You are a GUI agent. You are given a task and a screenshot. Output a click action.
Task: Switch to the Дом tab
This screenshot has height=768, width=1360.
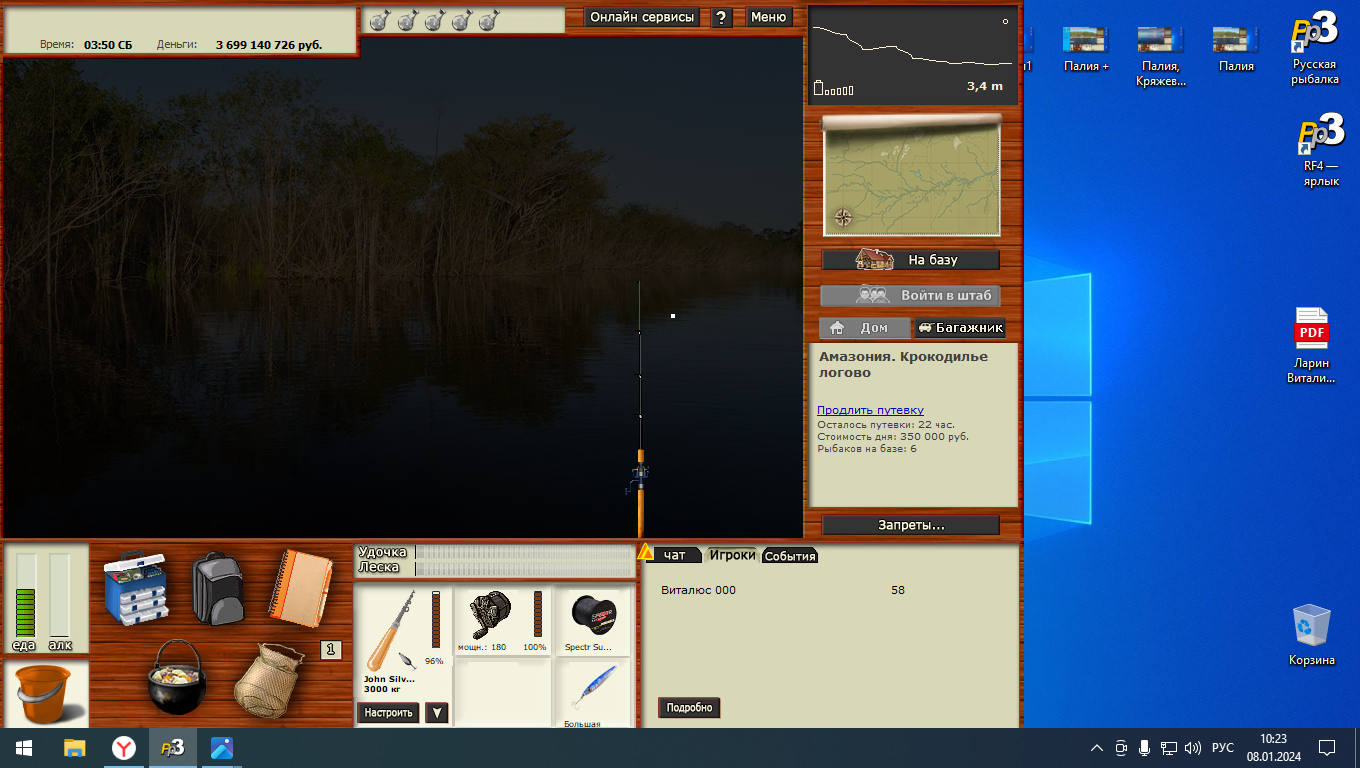point(865,328)
